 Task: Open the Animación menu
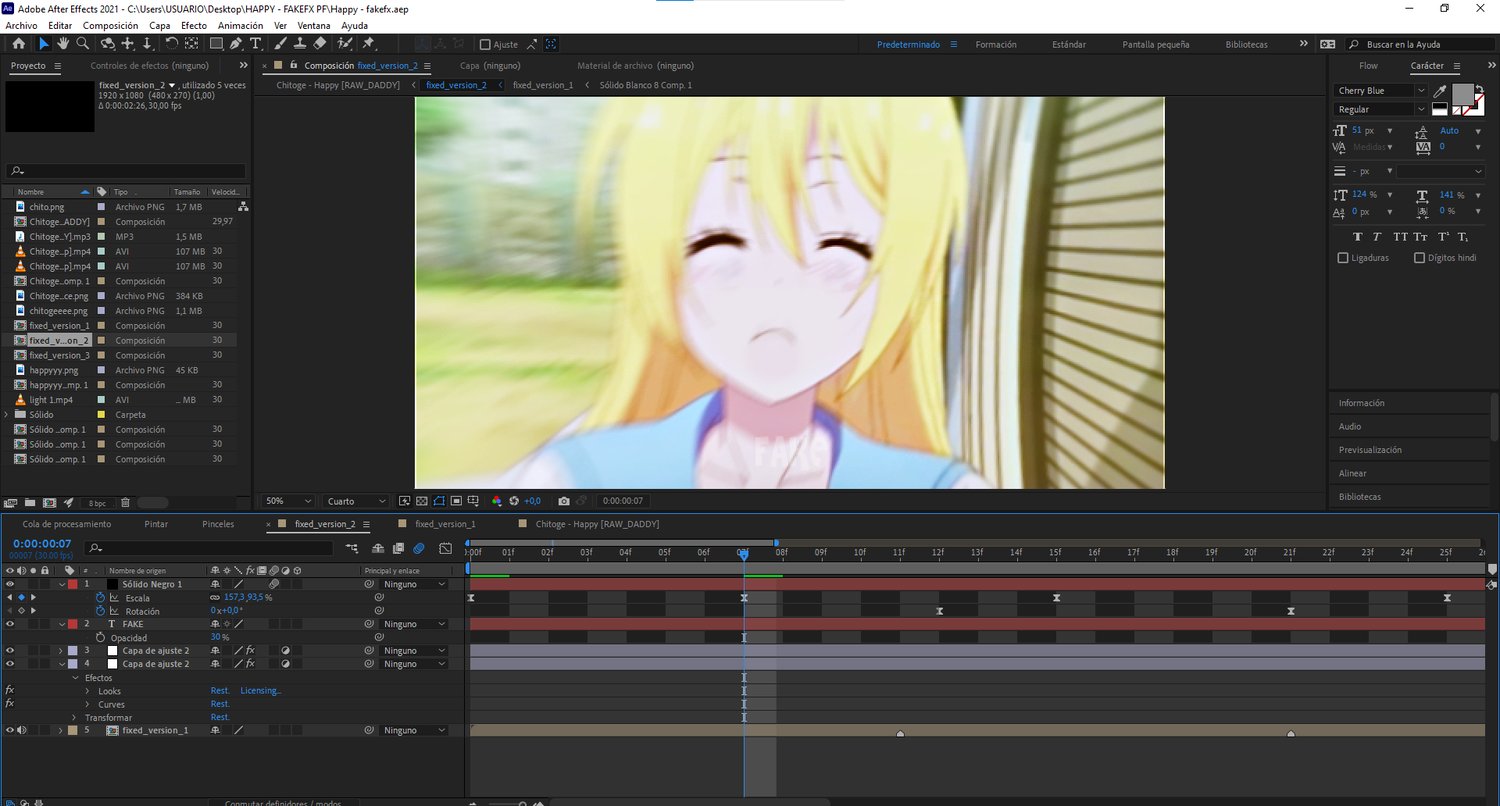click(240, 26)
